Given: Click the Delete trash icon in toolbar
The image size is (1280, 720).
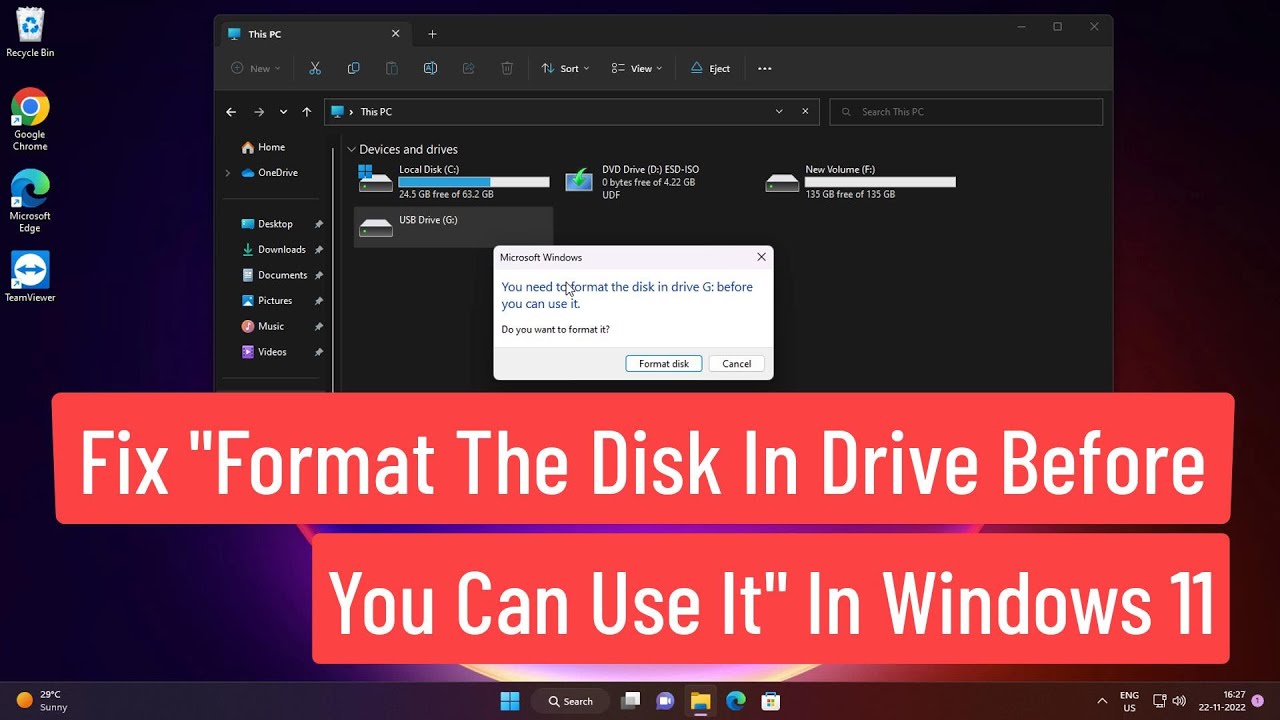Looking at the screenshot, I should (x=507, y=68).
